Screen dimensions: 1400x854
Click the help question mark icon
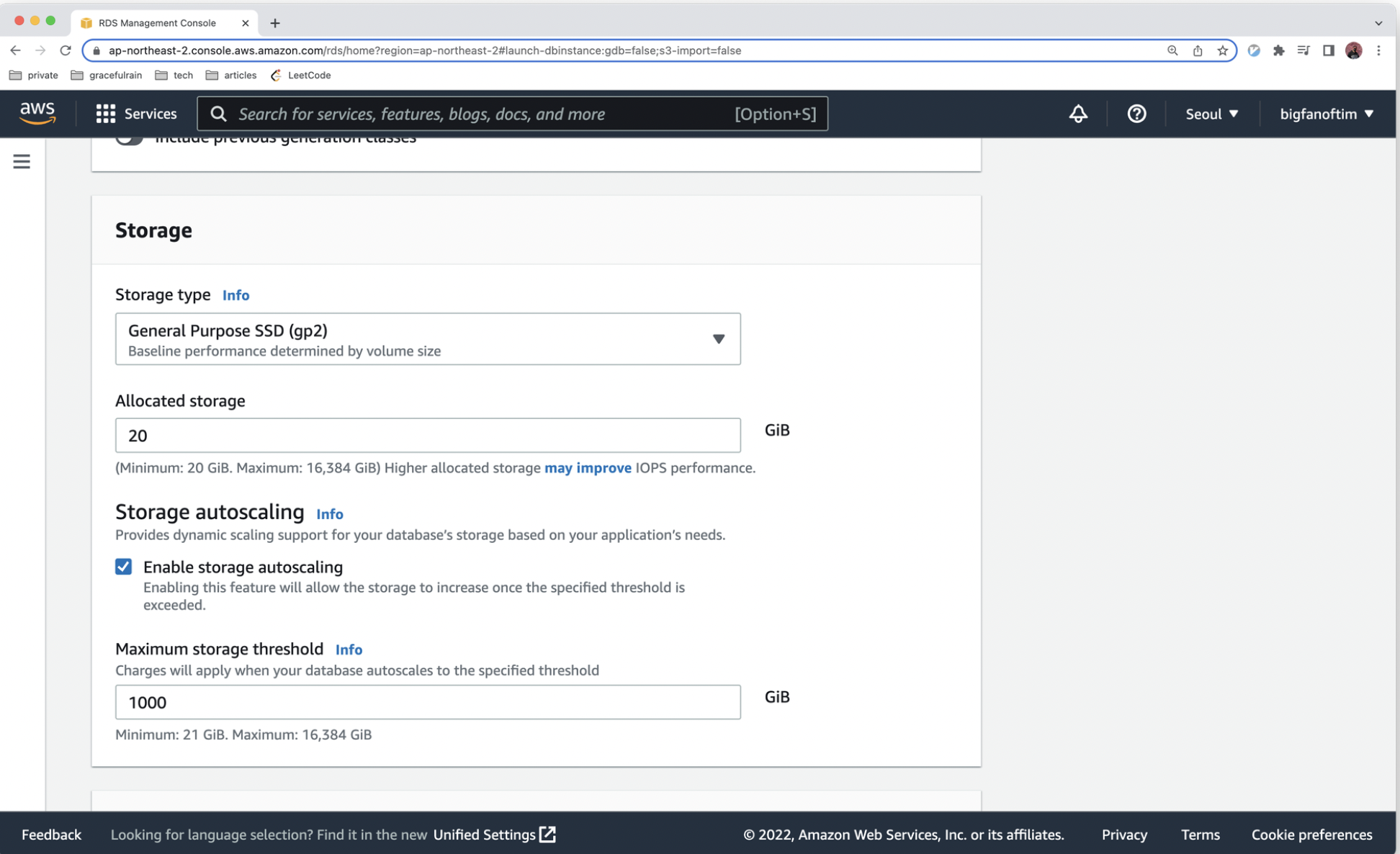click(1136, 114)
